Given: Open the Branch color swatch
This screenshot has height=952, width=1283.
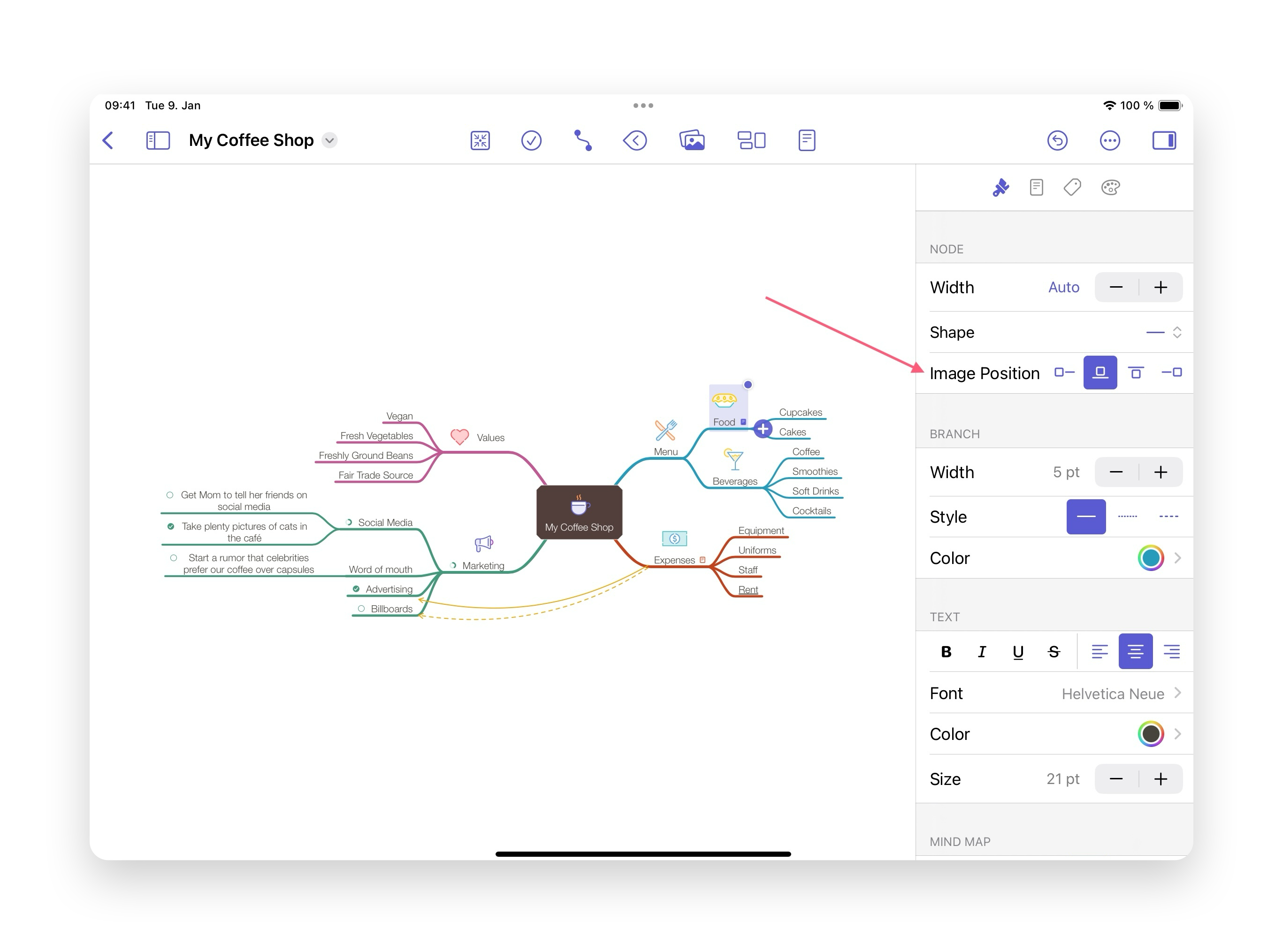Looking at the screenshot, I should 1151,558.
